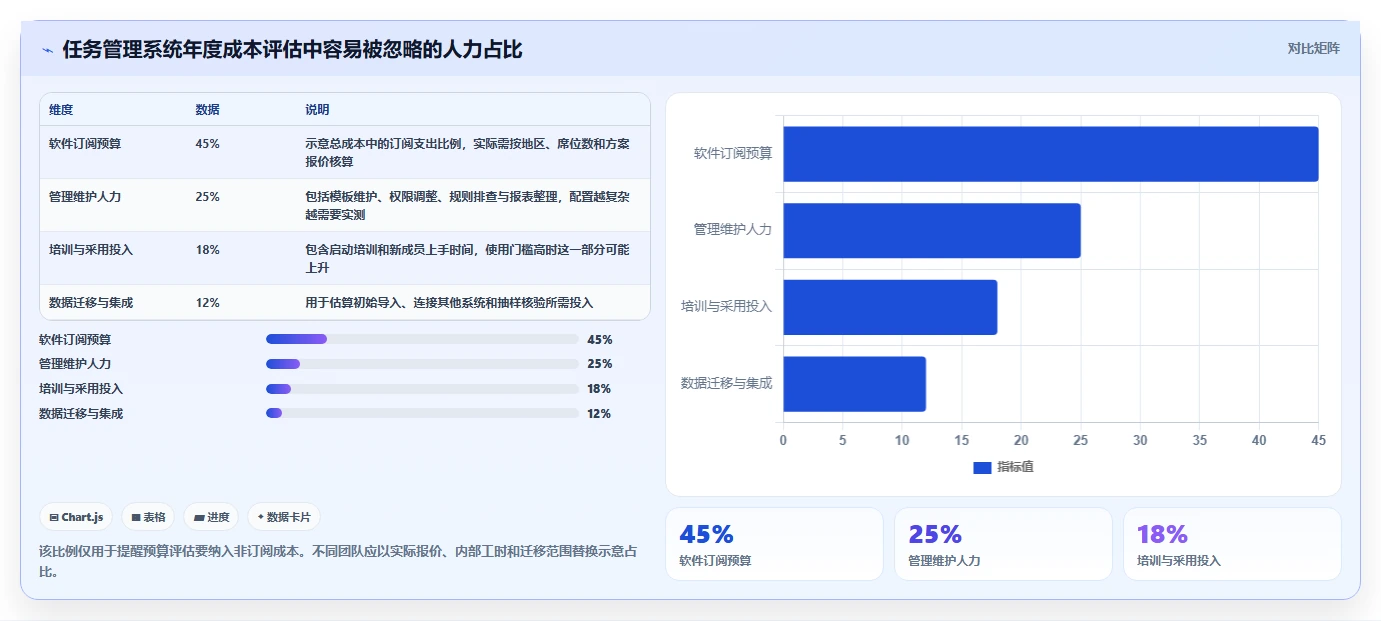Toggle the 指标值 legend label
Screen dimensions: 1381x621
coord(1015,467)
